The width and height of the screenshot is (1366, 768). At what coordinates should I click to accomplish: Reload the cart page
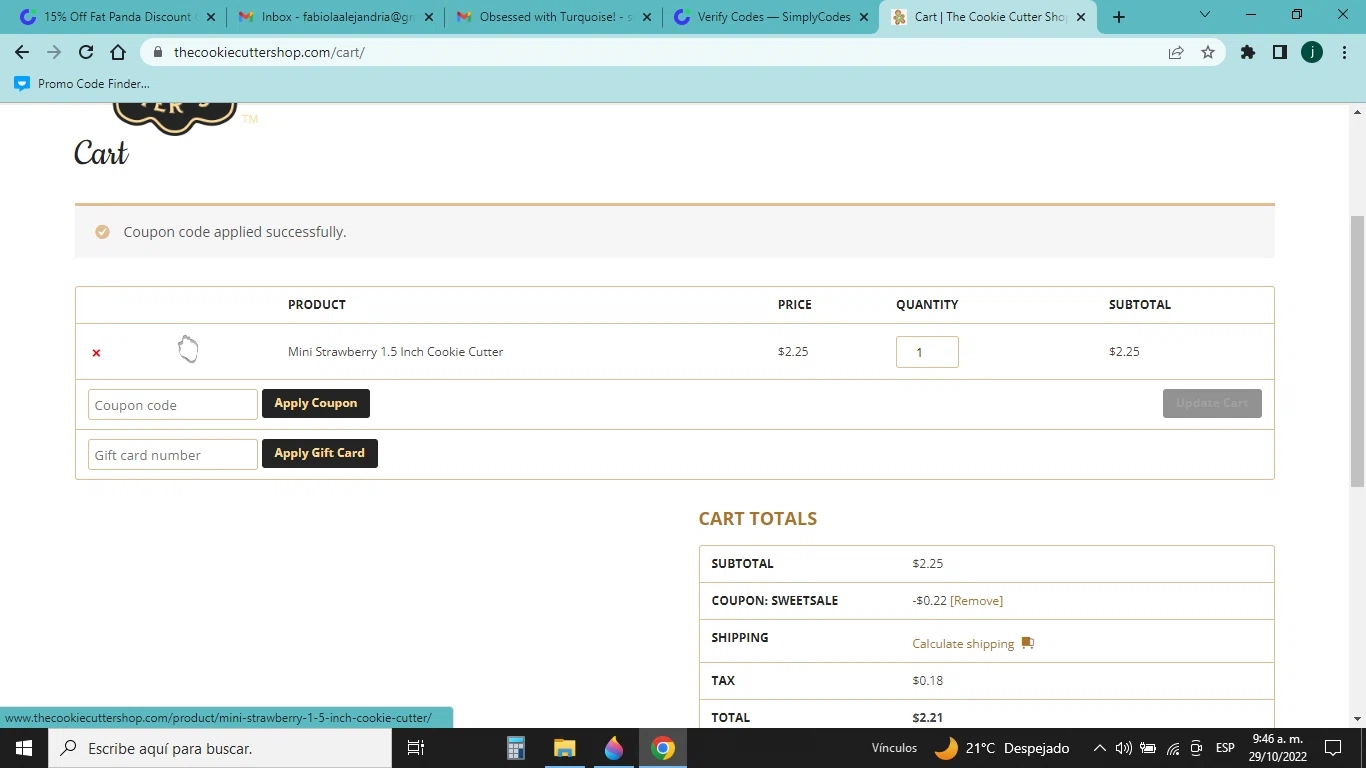(x=86, y=52)
